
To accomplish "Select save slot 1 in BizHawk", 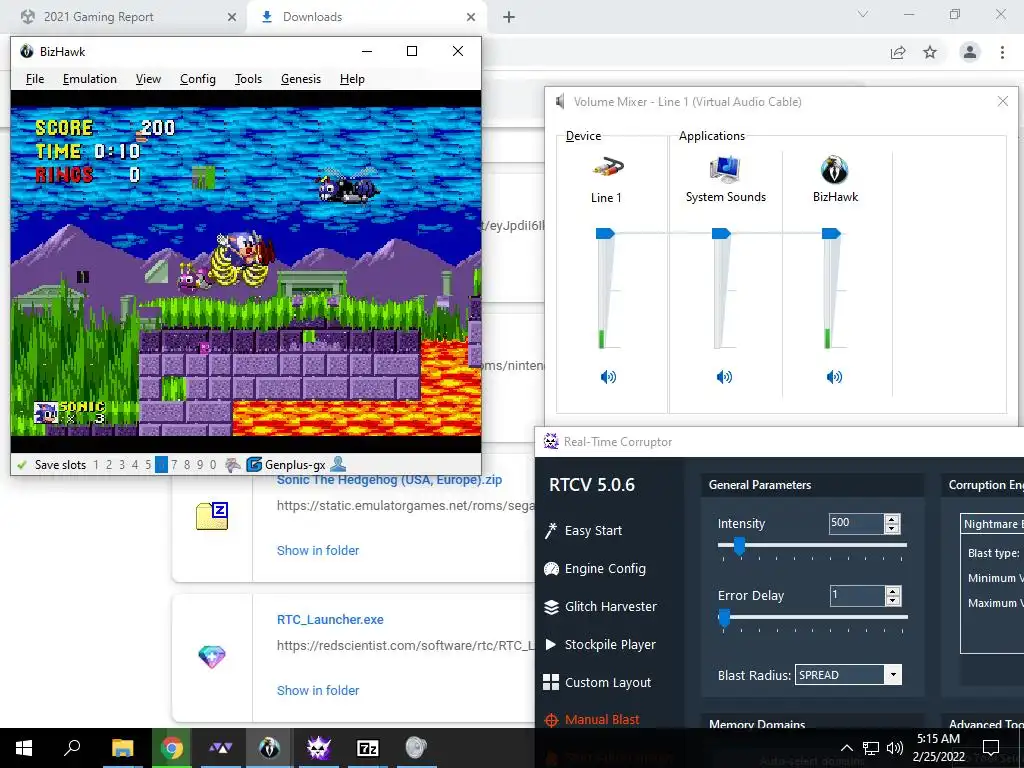I will [96, 465].
